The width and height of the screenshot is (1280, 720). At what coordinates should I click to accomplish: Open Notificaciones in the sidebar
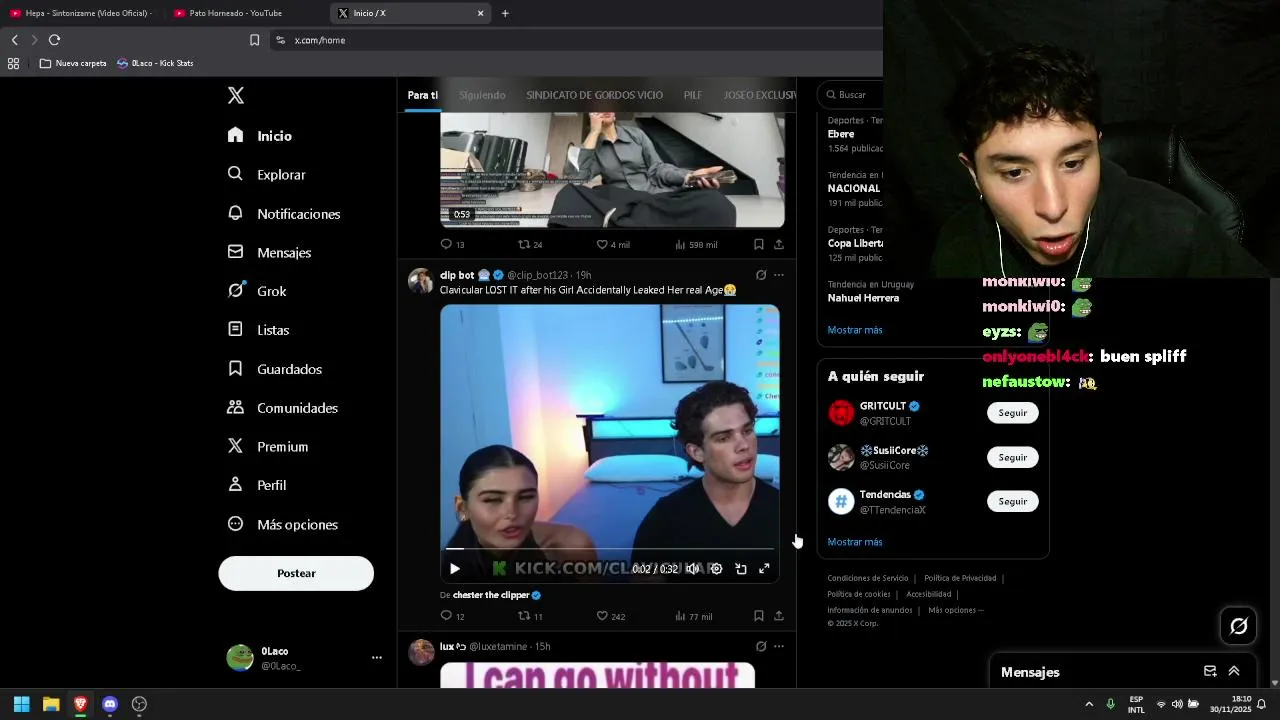tap(284, 214)
